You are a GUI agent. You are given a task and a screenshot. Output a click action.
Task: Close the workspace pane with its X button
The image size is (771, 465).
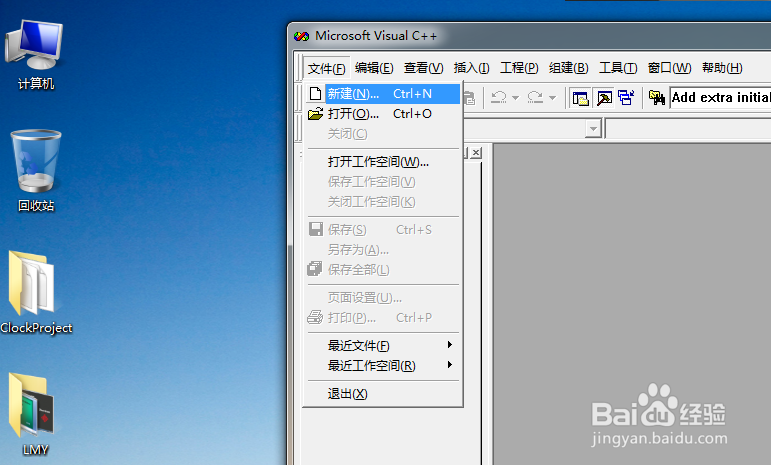click(x=475, y=153)
